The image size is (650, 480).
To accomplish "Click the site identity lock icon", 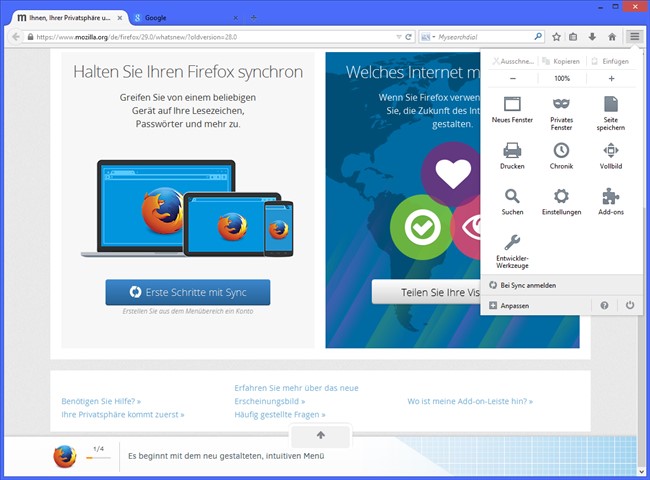I will tap(30, 37).
